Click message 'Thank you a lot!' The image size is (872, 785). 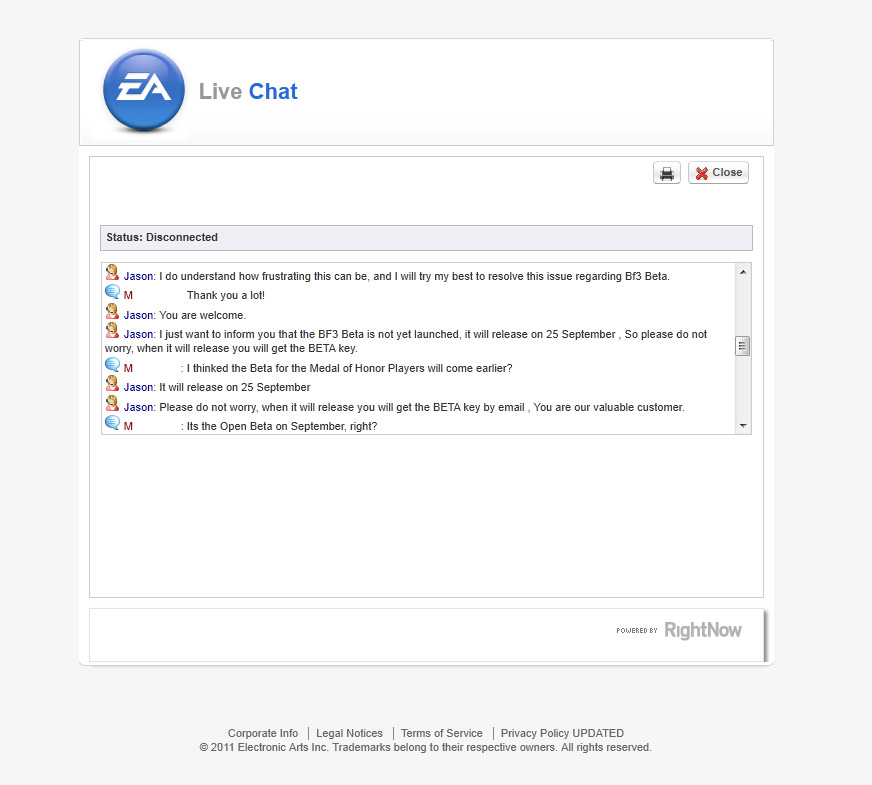coord(226,295)
